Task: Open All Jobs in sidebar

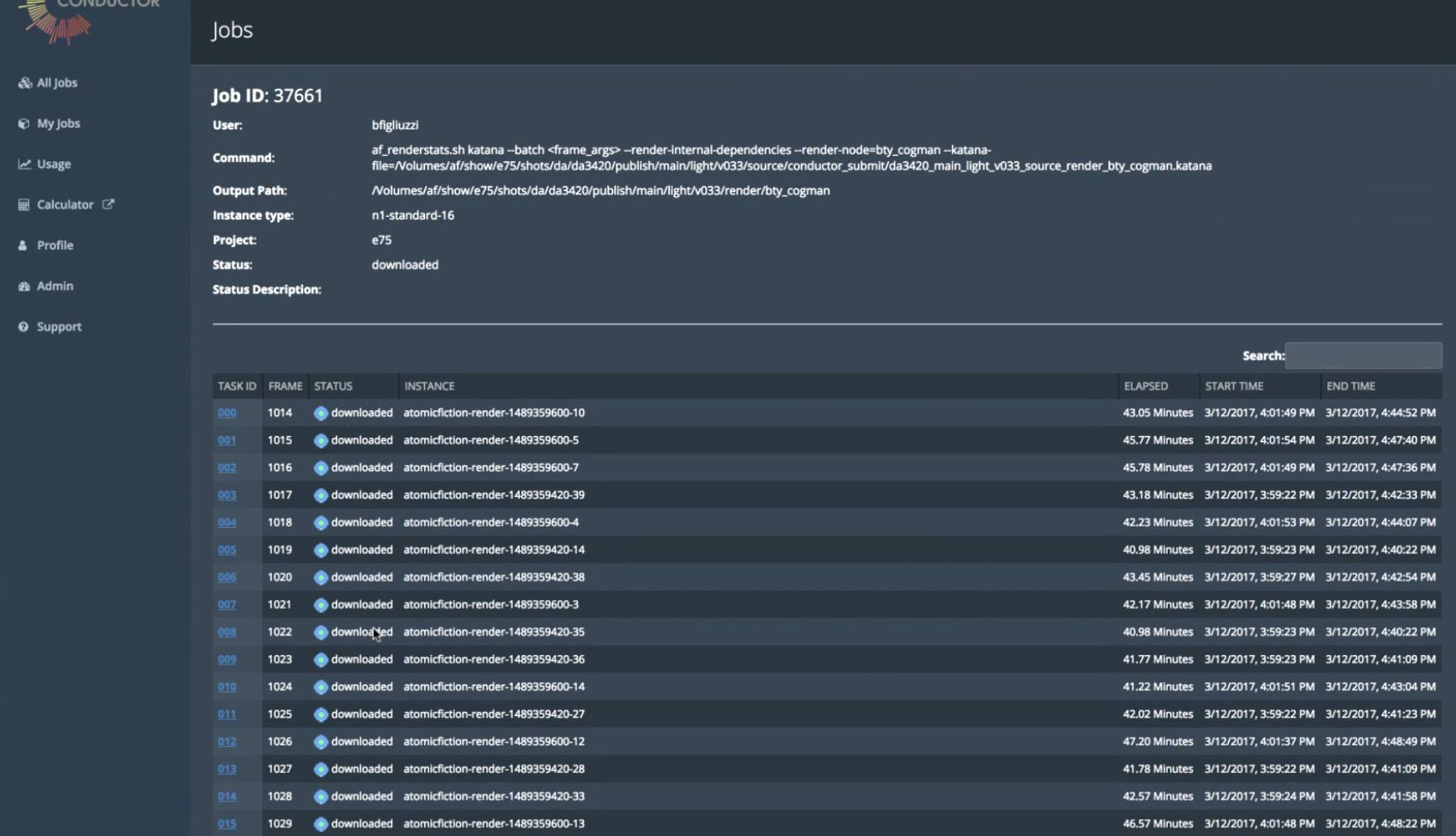Action: [x=57, y=83]
